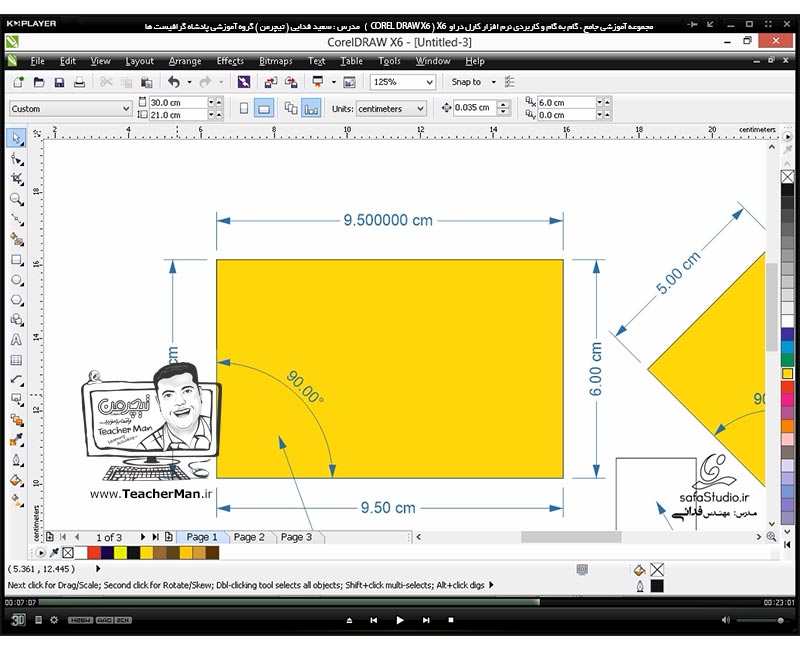Expand the Snap to dropdown
The height and width of the screenshot is (650, 800).
pos(493,82)
